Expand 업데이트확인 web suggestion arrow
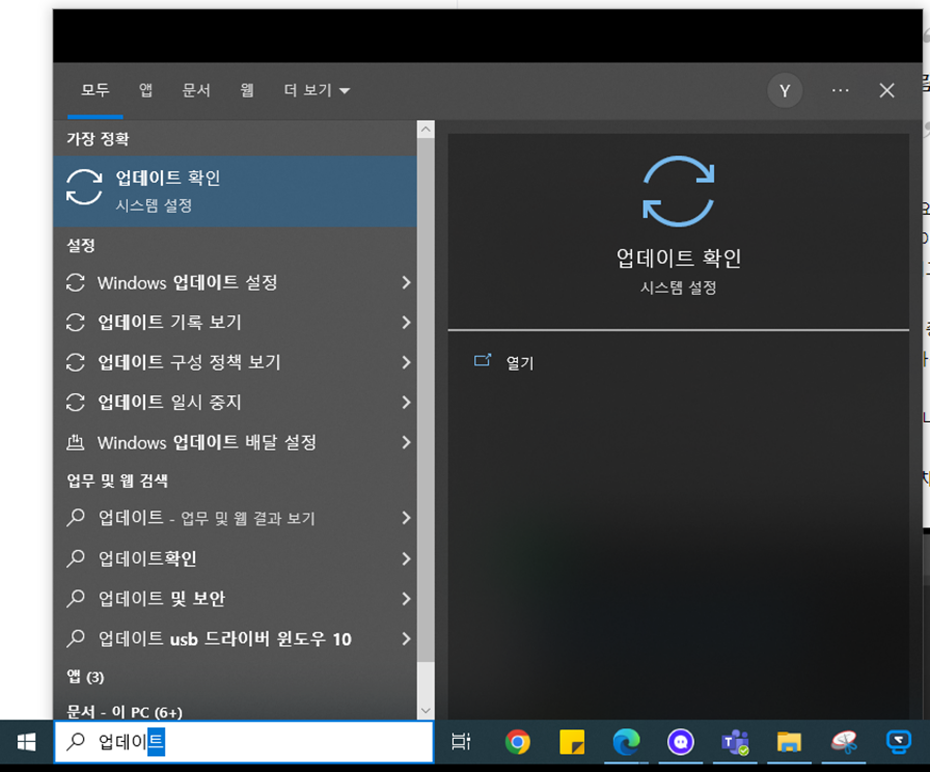The width and height of the screenshot is (930, 772). click(406, 558)
